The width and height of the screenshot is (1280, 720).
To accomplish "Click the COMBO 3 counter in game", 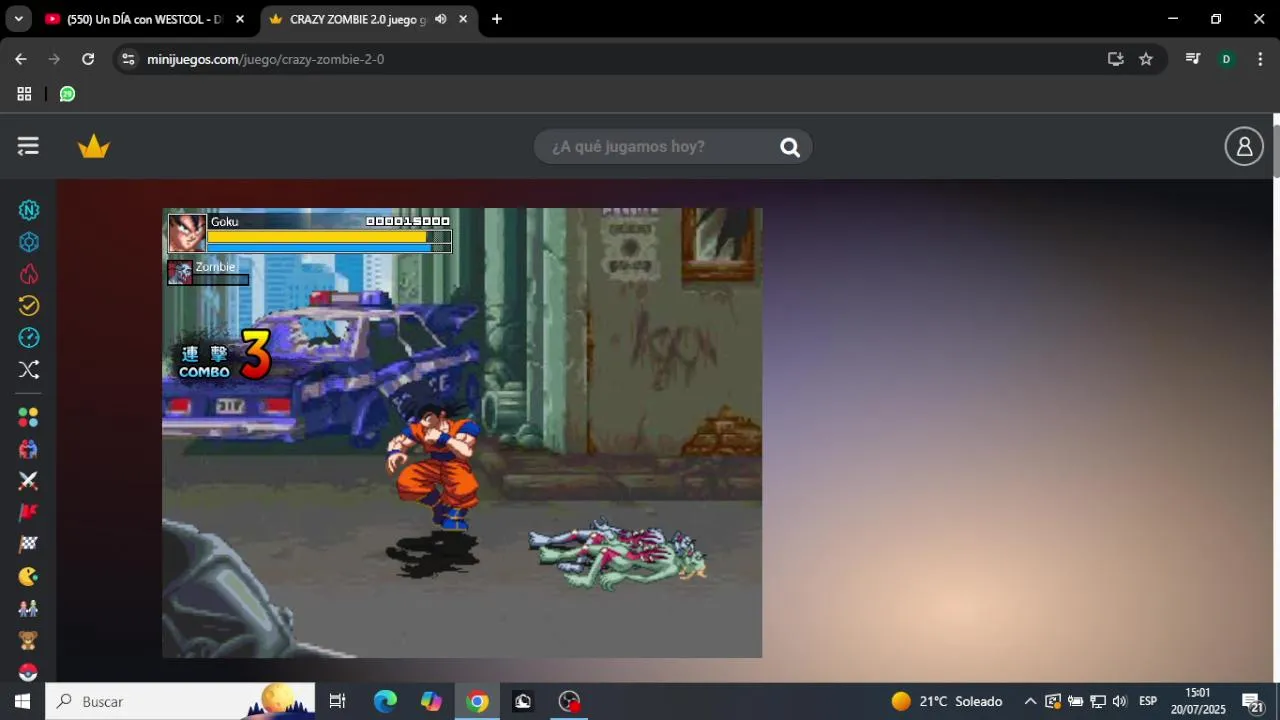I will click(224, 358).
